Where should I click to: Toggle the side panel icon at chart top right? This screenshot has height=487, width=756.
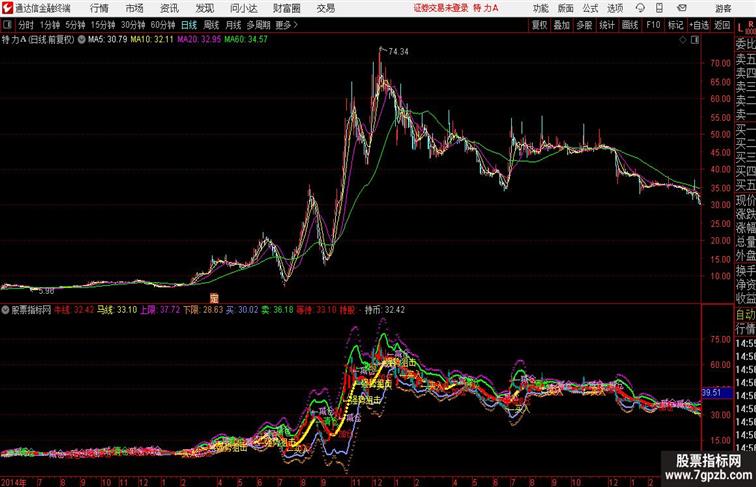(695, 40)
